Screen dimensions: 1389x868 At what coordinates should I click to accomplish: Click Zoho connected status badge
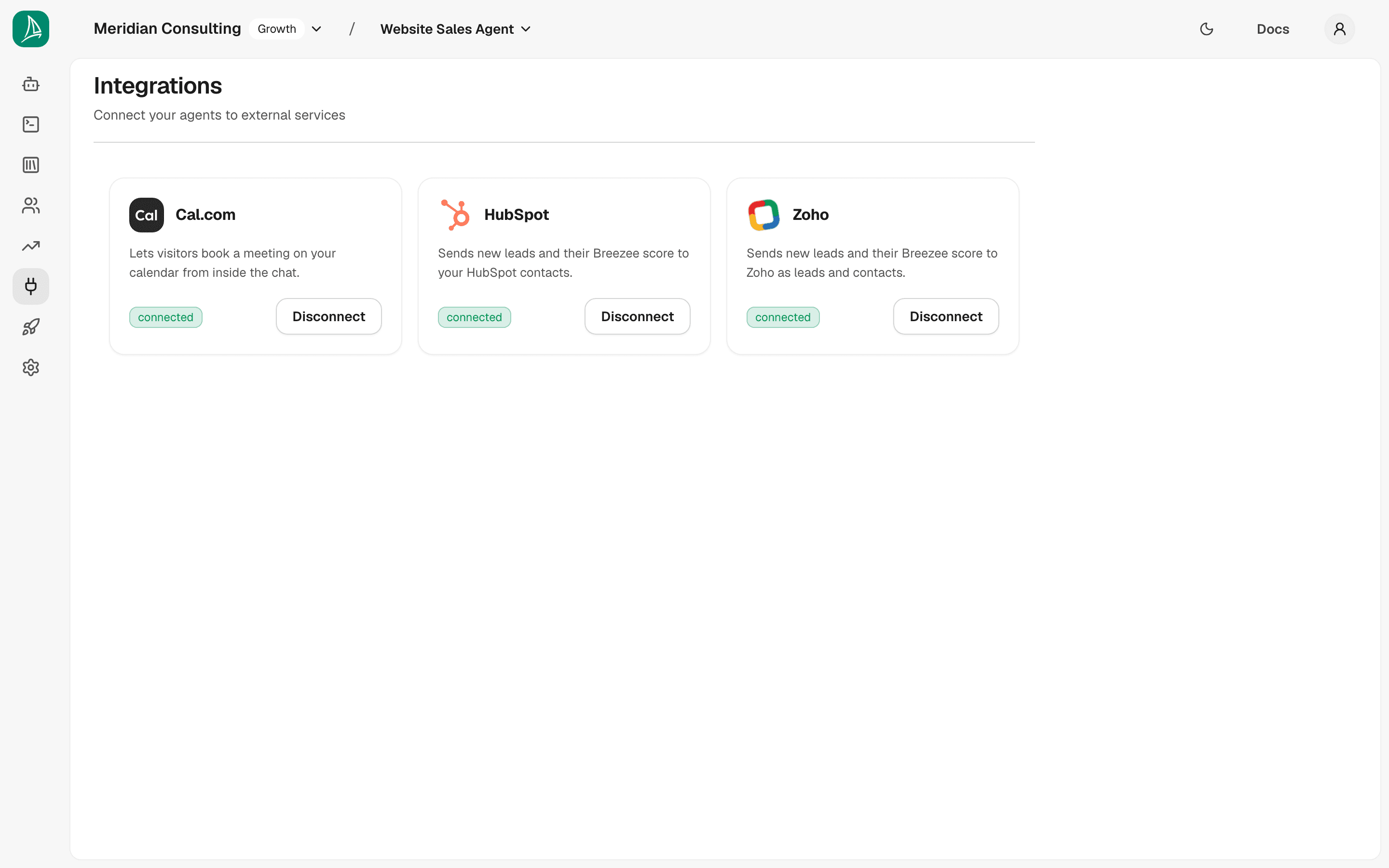[783, 317]
